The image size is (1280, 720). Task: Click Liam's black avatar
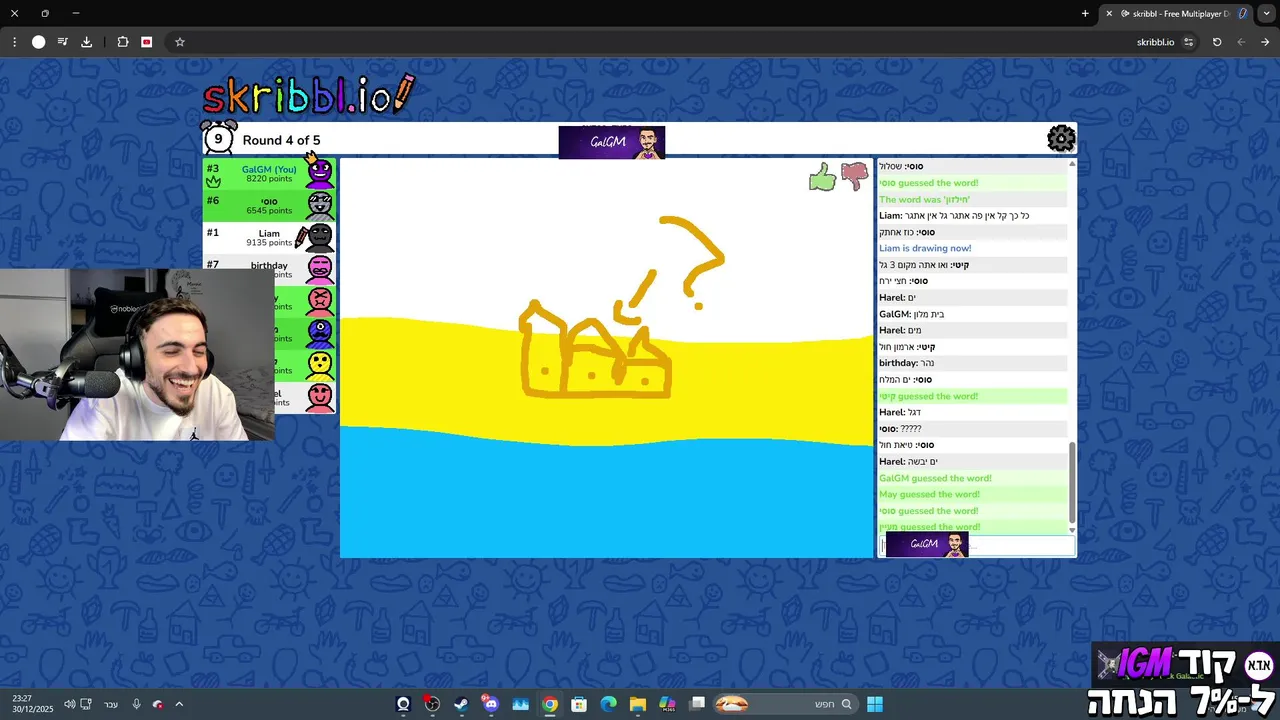(x=317, y=237)
